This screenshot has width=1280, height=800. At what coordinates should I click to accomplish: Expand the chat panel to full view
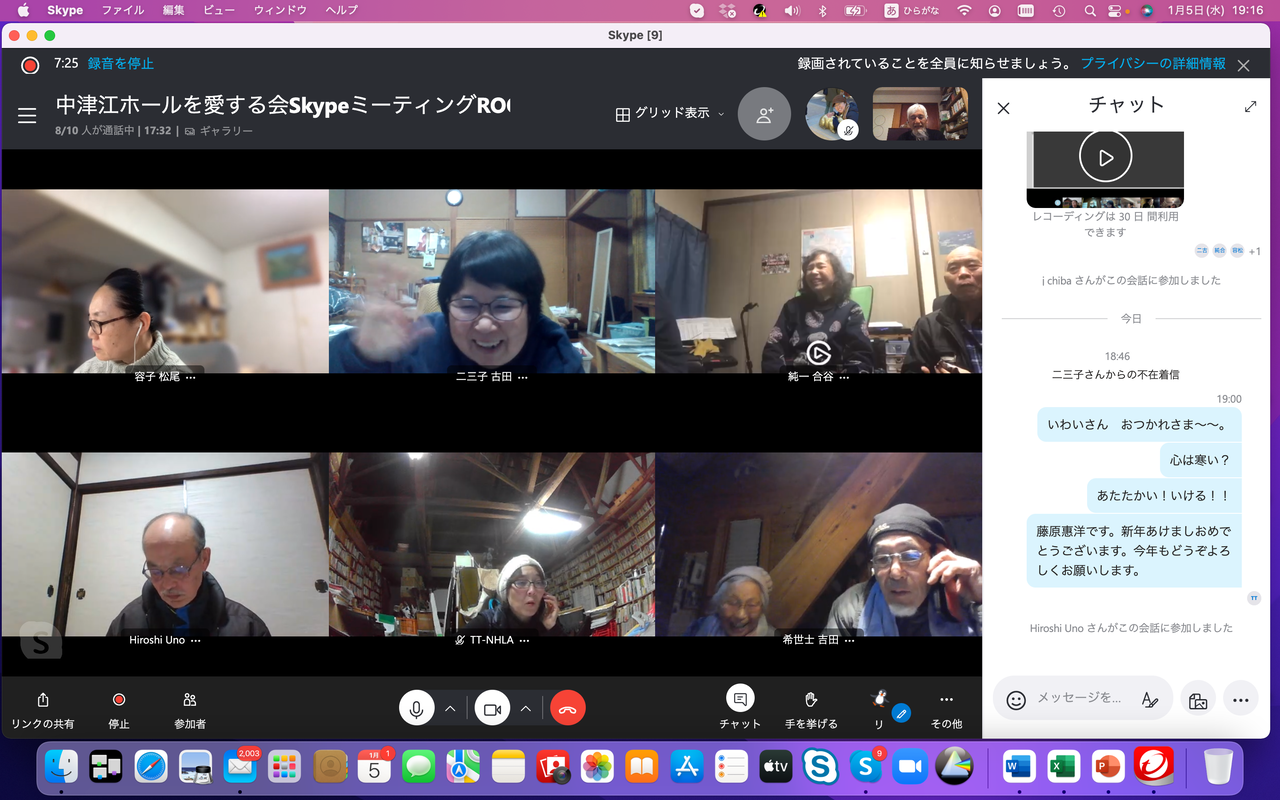coord(1250,106)
